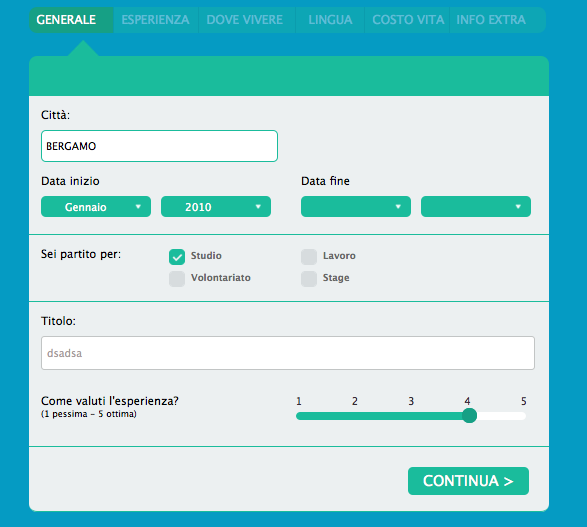587x527 pixels.
Task: Tick the Stage checkbox
Action: pyautogui.click(x=309, y=279)
